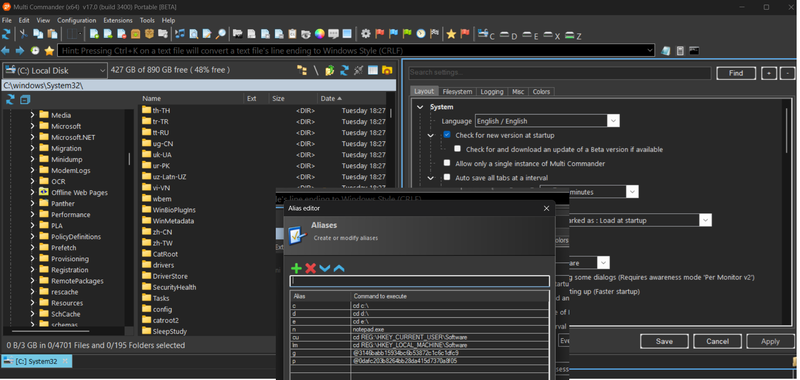Click the Cancel button in settings
The height and width of the screenshot is (380, 800).
click(717, 341)
